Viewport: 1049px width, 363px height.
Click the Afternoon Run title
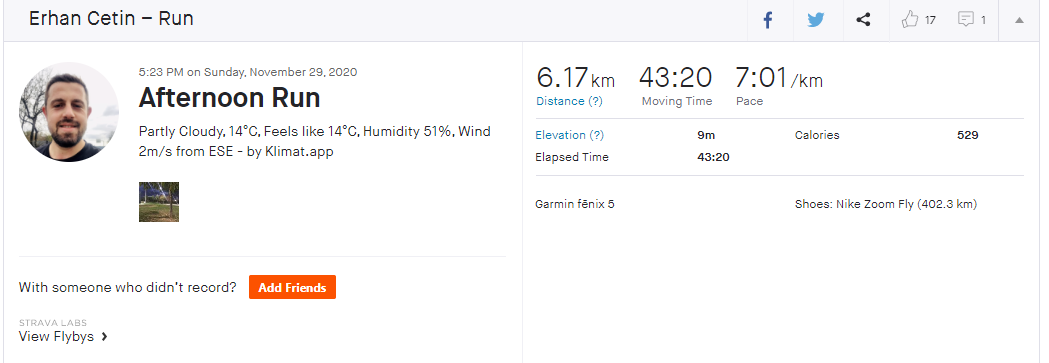229,98
